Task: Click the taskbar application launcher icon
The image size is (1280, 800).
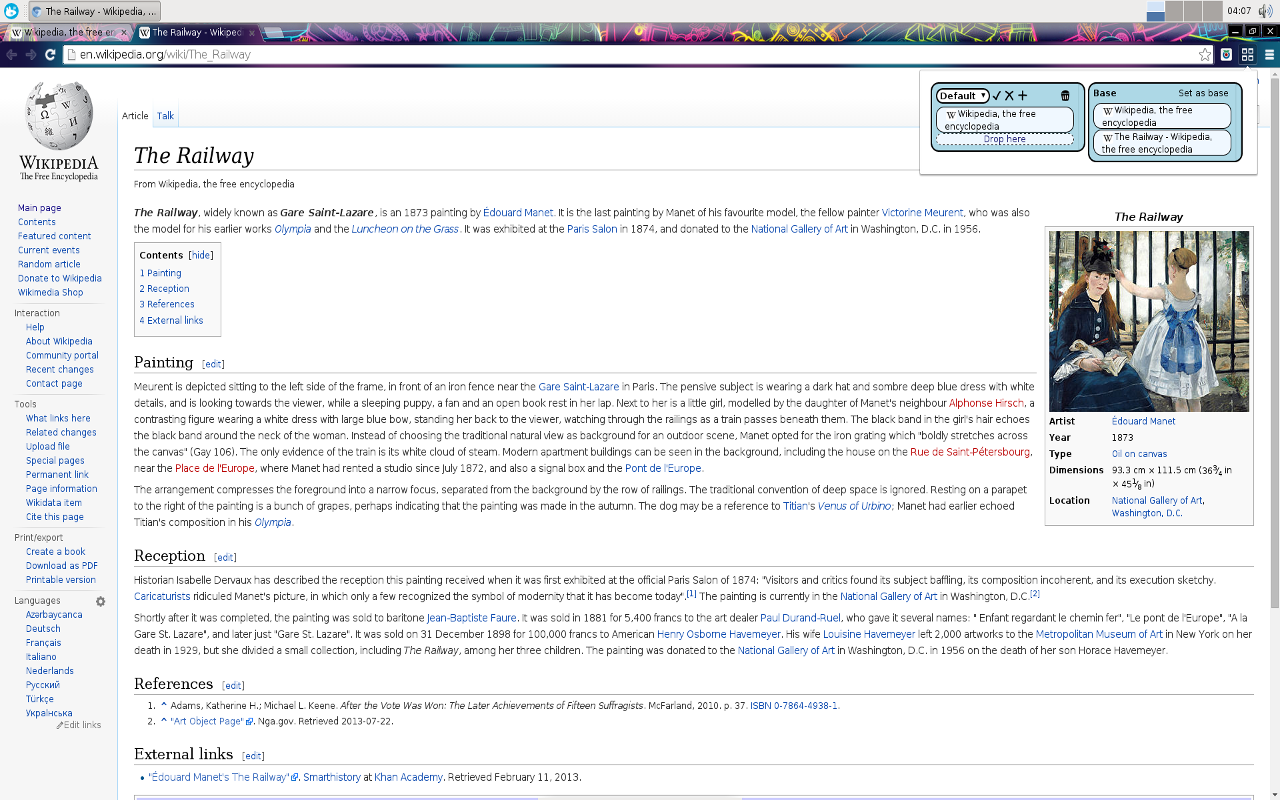Action: [x=11, y=11]
